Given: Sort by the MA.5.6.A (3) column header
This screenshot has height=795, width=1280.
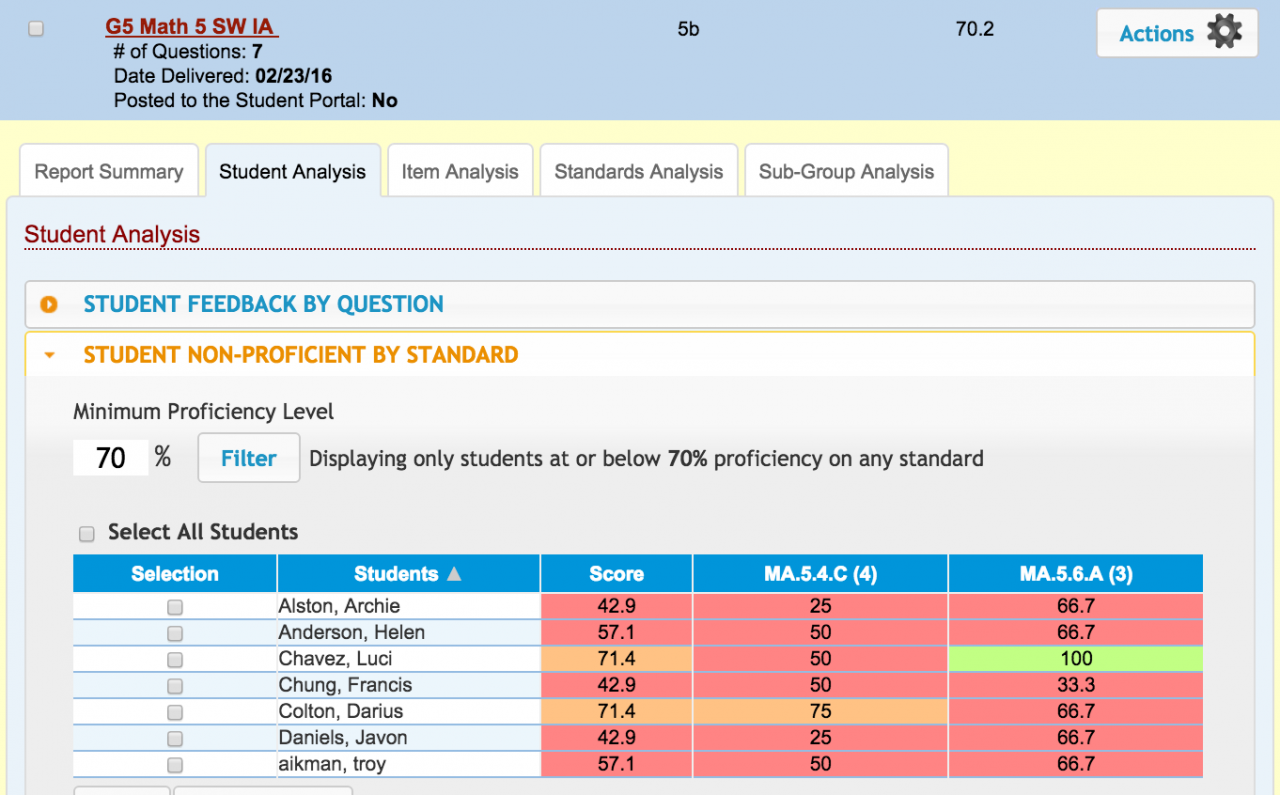Looking at the screenshot, I should 1076,574.
